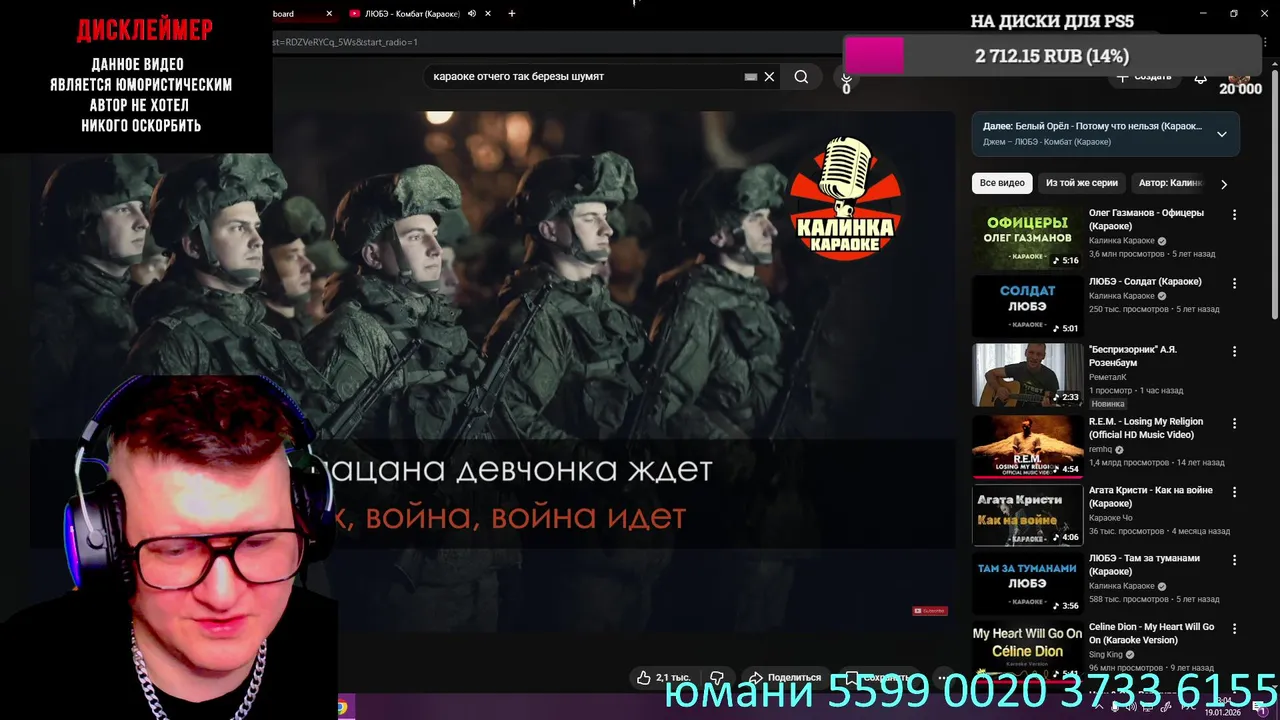Image resolution: width=1280 pixels, height=720 pixels.
Task: Open the 'Как на войне' Агата Кристи thumbnail
Action: pos(1028,515)
